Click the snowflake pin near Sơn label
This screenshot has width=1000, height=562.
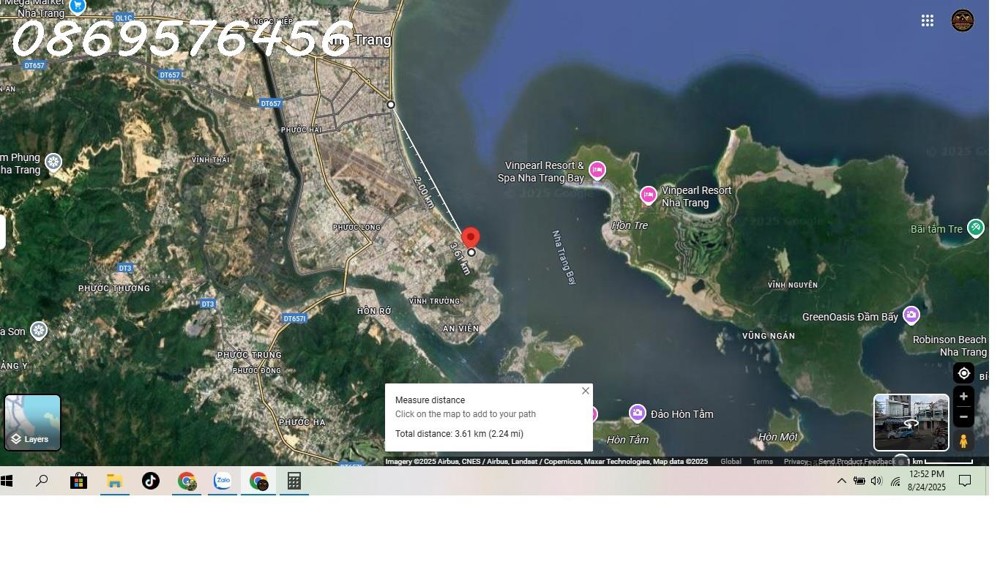[x=39, y=330]
